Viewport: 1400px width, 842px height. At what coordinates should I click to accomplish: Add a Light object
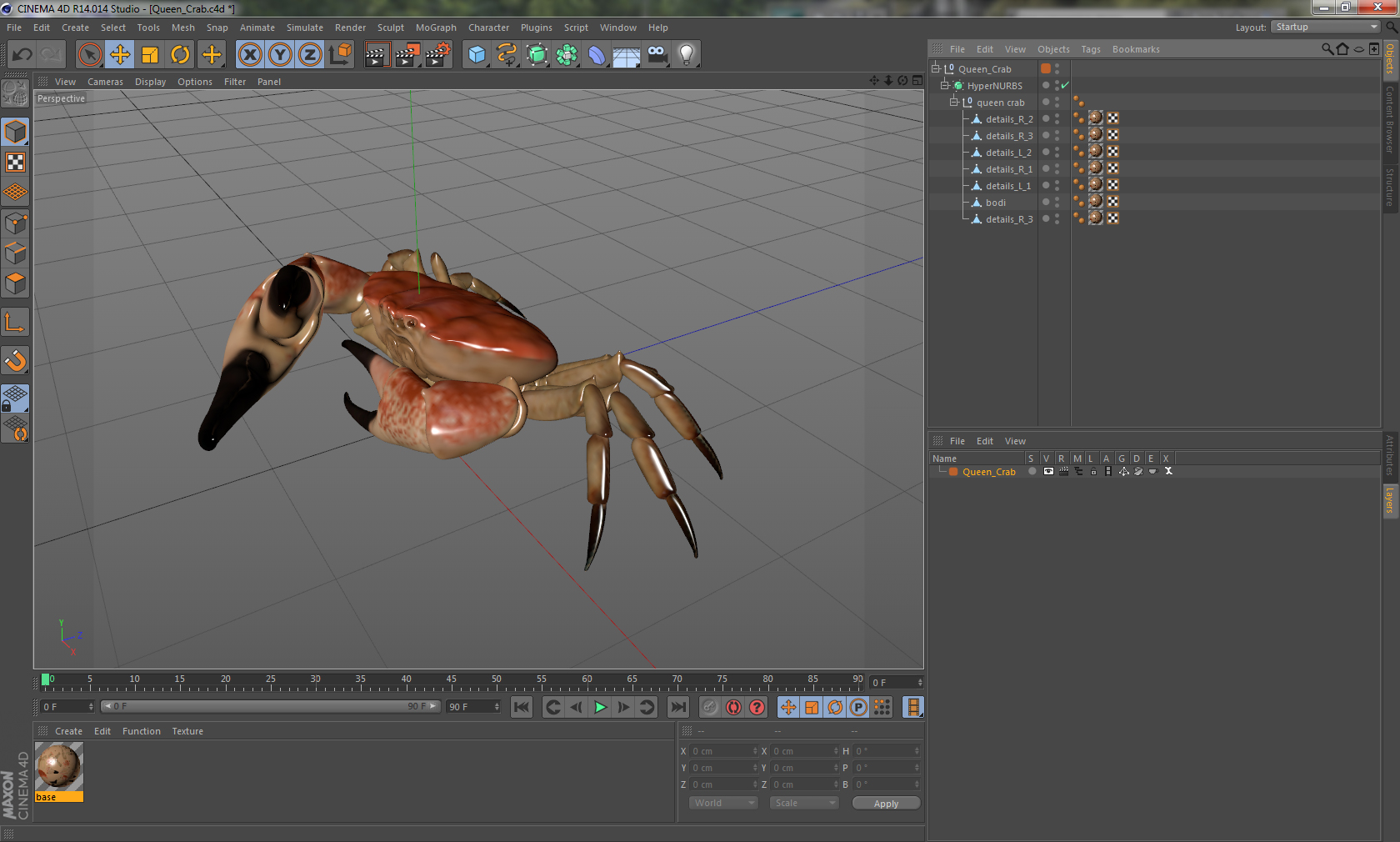coord(687,55)
